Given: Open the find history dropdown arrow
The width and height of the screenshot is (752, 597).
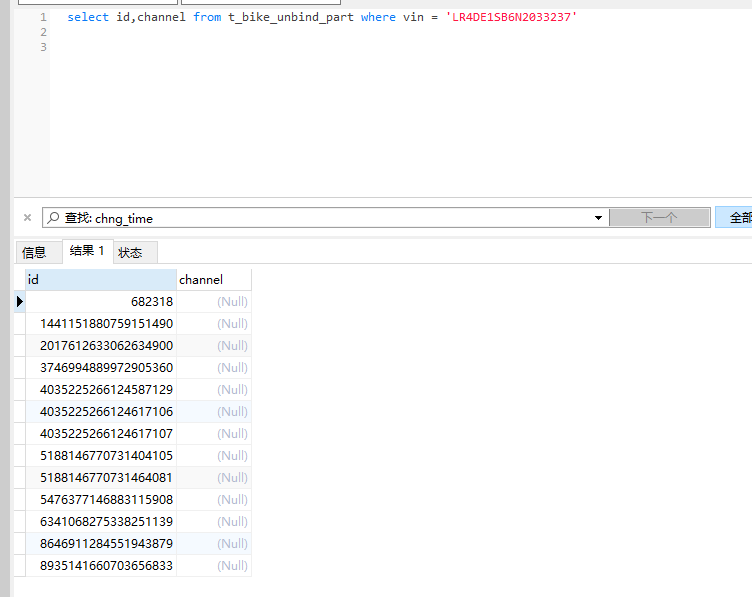Looking at the screenshot, I should click(x=599, y=218).
